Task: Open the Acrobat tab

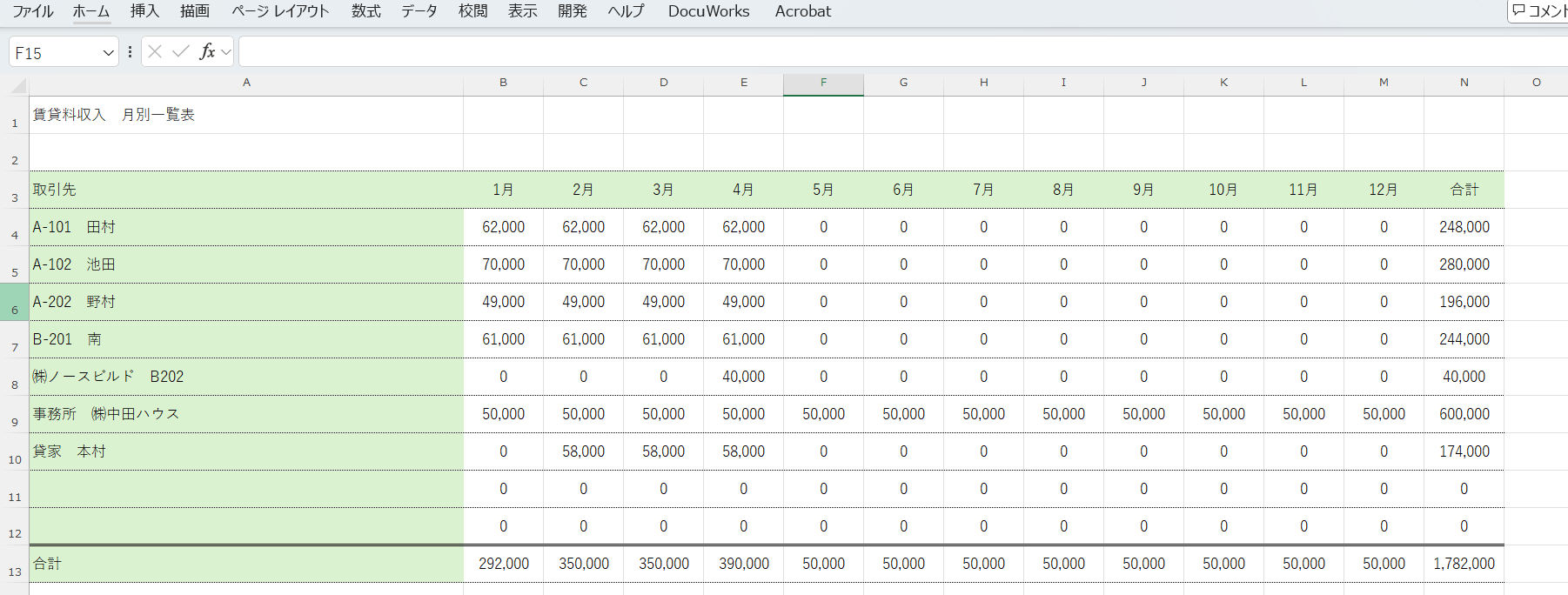Action: tap(802, 11)
